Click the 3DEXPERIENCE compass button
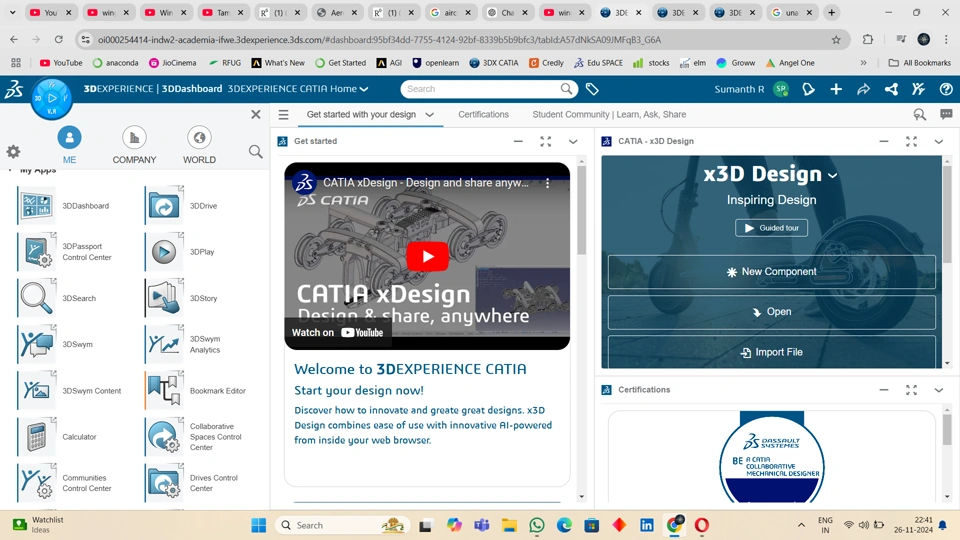Screen dimensions: 960x540 tap(52, 98)
